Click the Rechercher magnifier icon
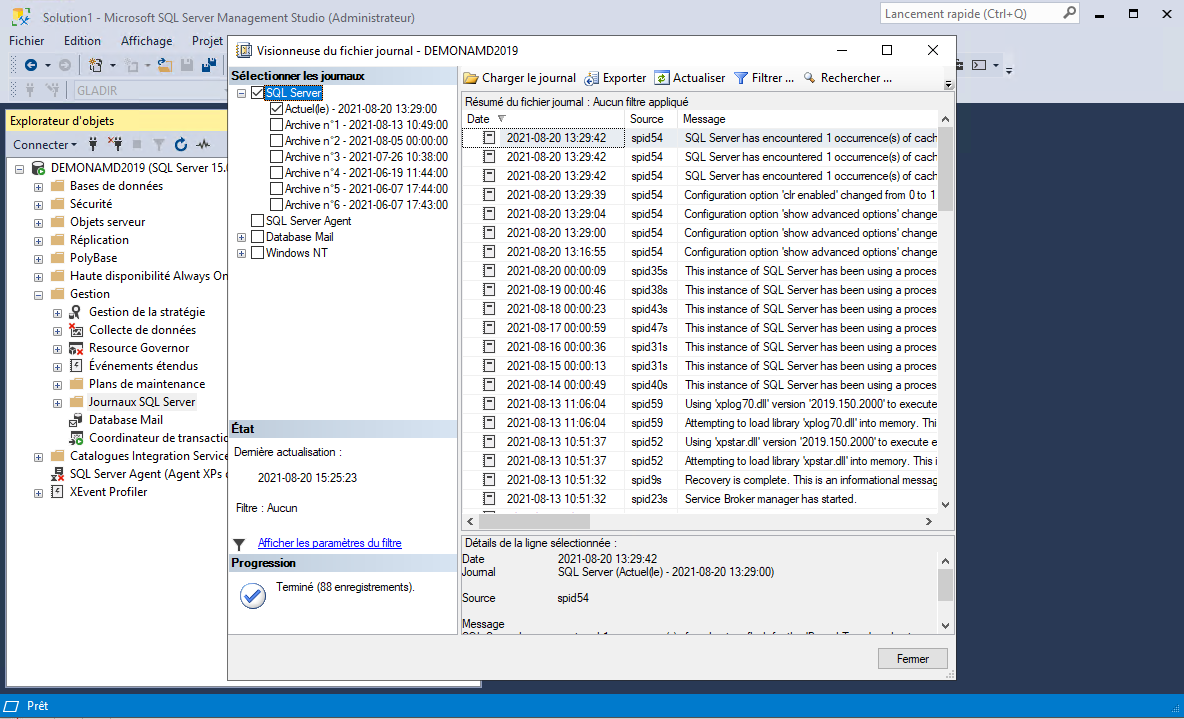Viewport: 1184px width, 719px height. (810, 78)
